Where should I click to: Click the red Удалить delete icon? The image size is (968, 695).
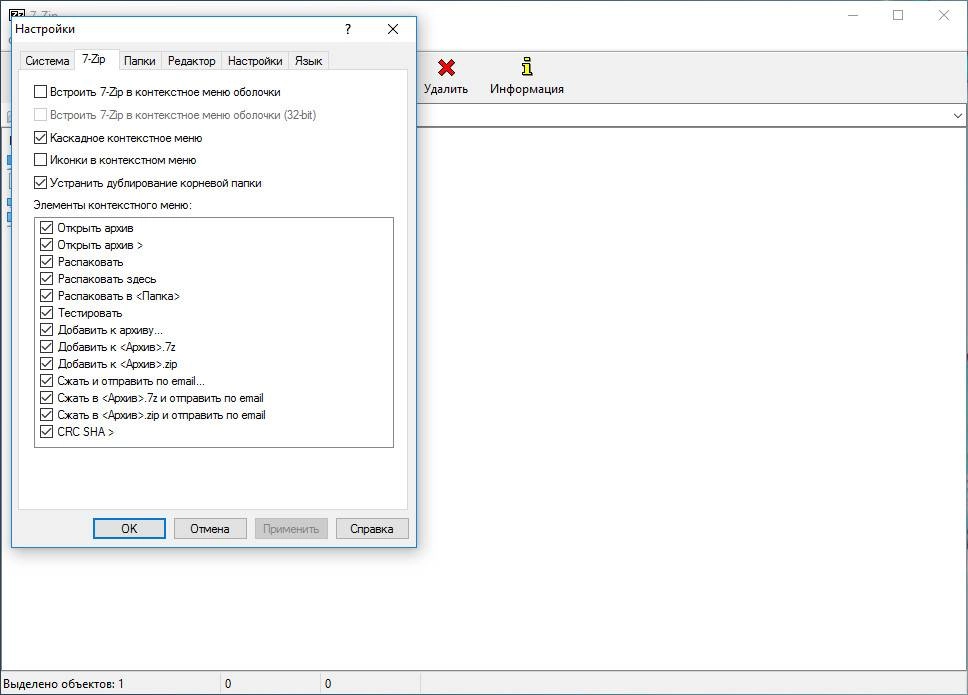[x=446, y=67]
